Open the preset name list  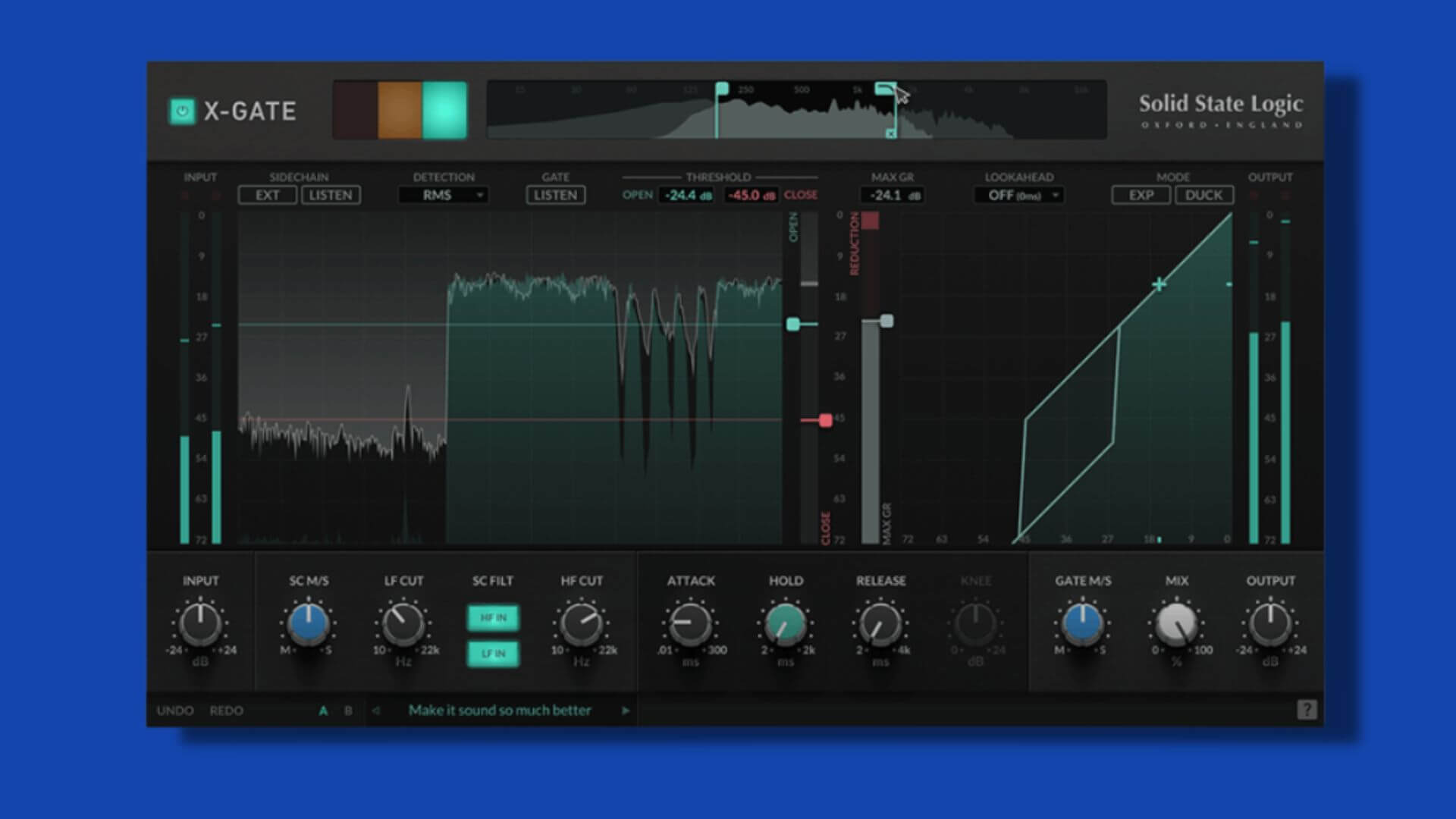pos(499,711)
